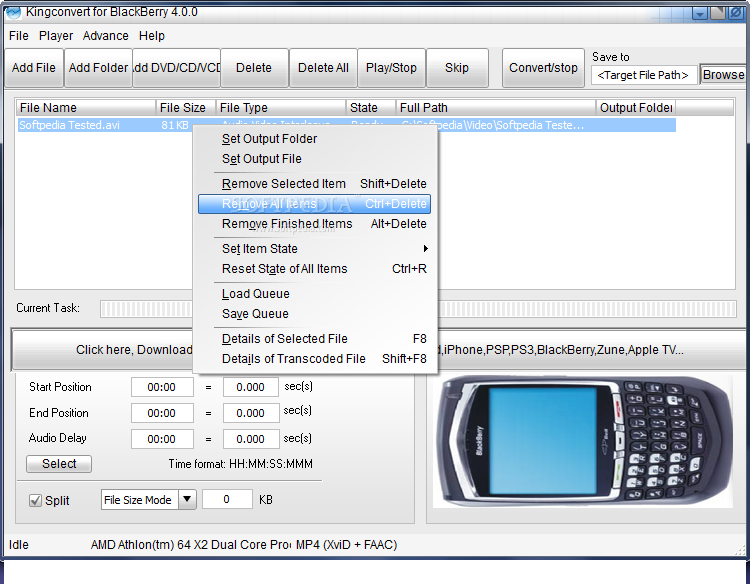Sort by File Type column header
This screenshot has height=584, width=750.
pos(281,108)
